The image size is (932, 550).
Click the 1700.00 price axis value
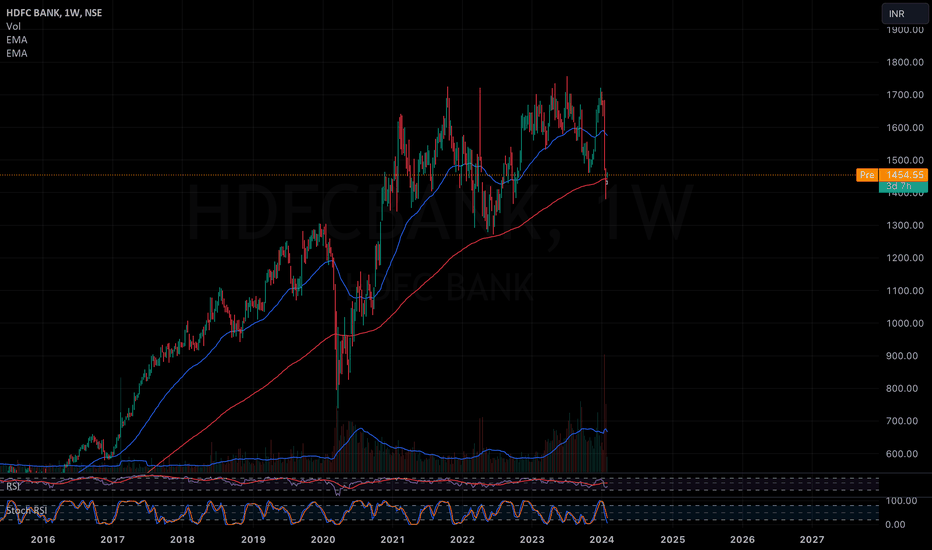click(905, 95)
